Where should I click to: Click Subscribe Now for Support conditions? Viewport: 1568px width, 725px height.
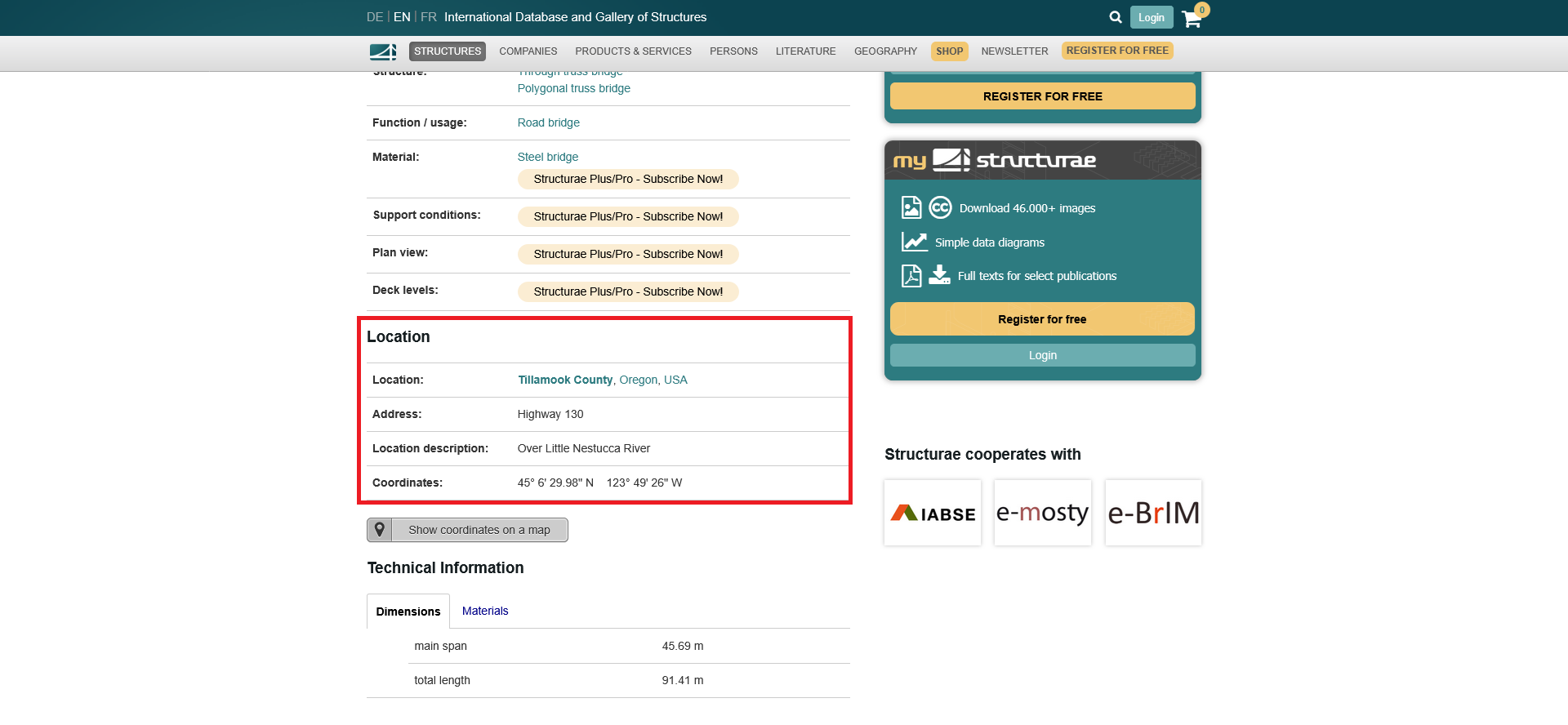pos(628,216)
